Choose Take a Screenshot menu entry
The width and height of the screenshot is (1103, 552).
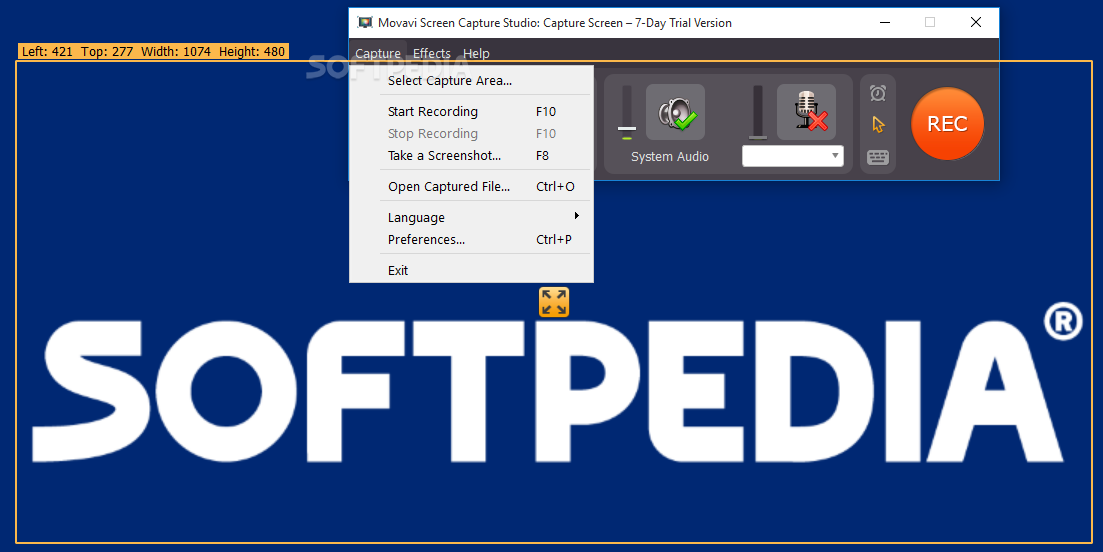[471, 155]
